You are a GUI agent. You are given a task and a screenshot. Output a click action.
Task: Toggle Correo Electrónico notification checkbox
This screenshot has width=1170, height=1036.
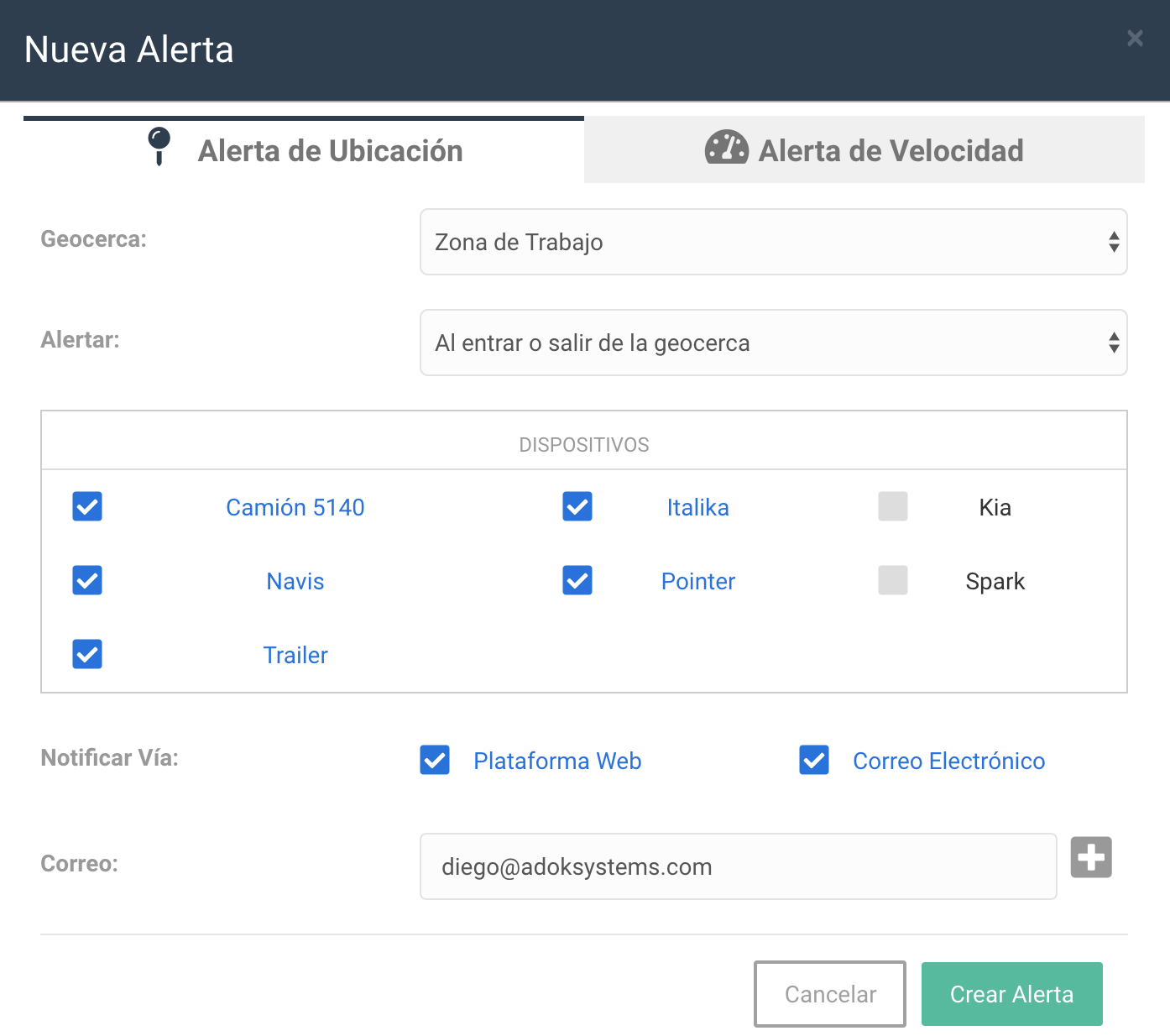point(814,760)
